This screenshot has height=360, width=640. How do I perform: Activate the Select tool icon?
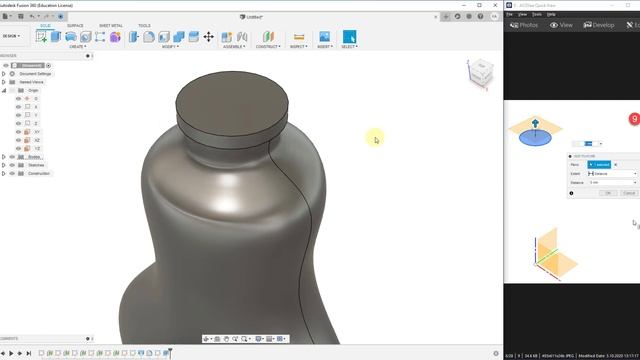[349, 37]
